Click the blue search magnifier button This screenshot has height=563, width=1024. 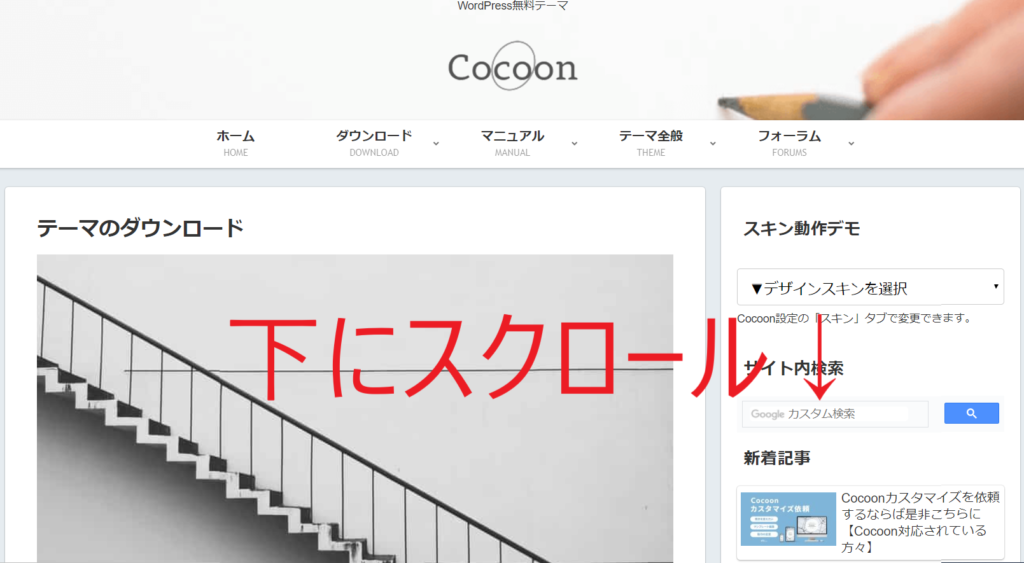click(971, 413)
